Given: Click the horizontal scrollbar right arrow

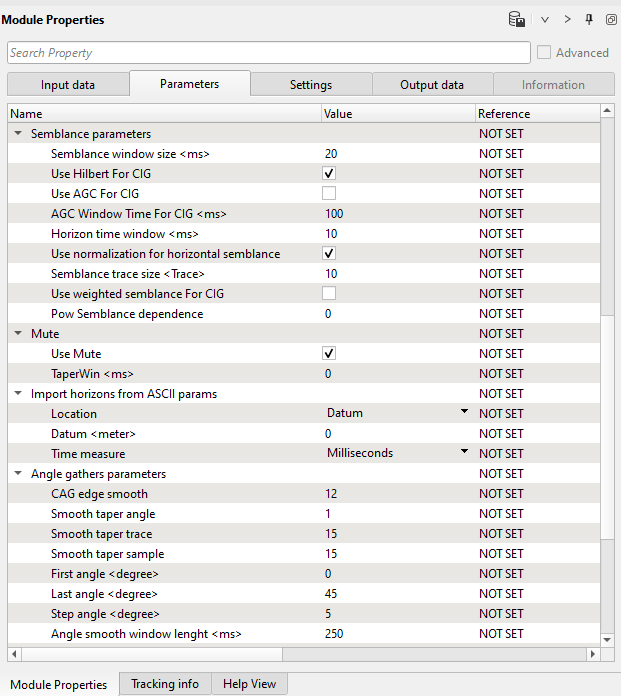Looking at the screenshot, I should tap(593, 654).
